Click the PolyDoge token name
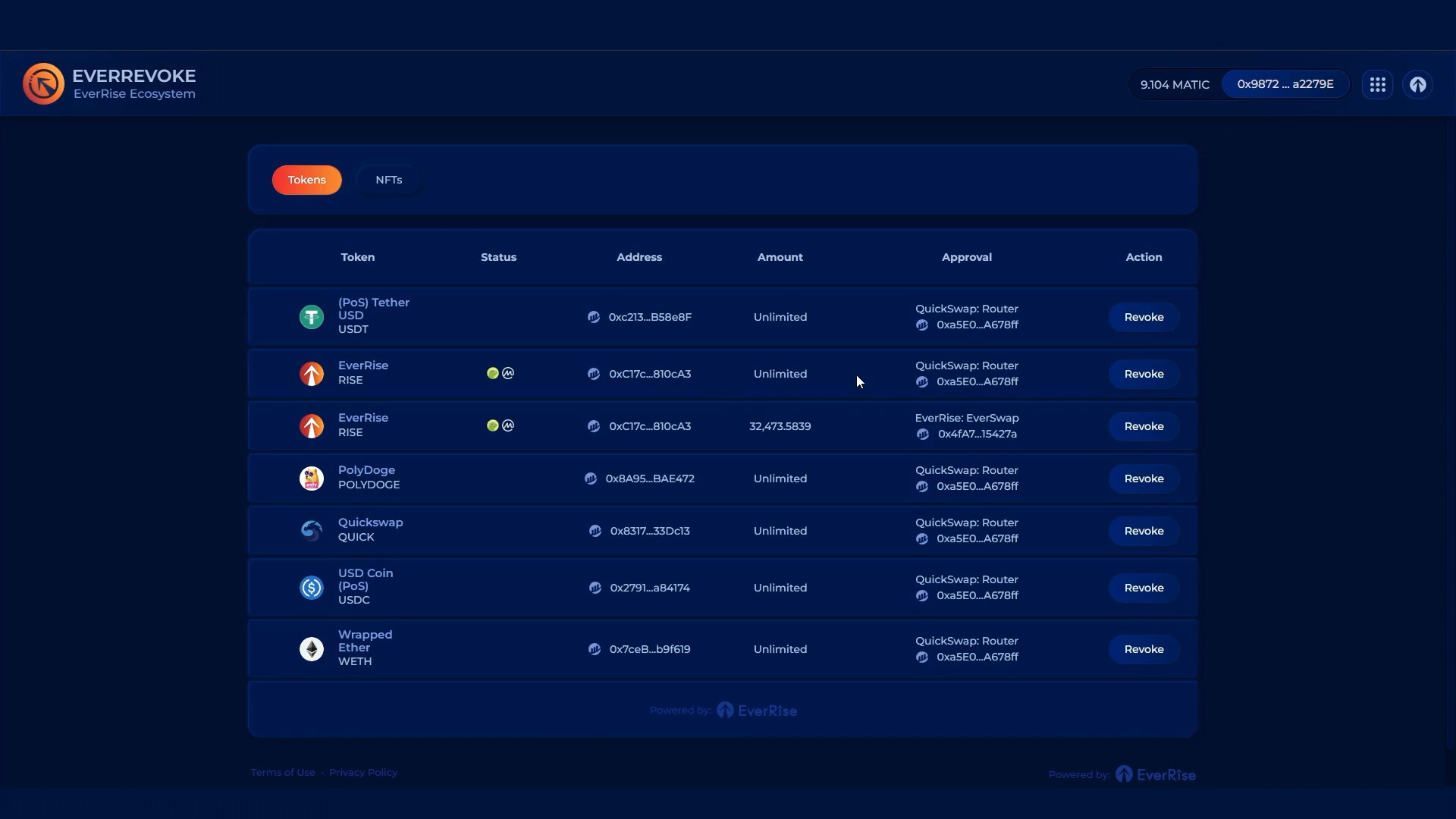 tap(366, 470)
